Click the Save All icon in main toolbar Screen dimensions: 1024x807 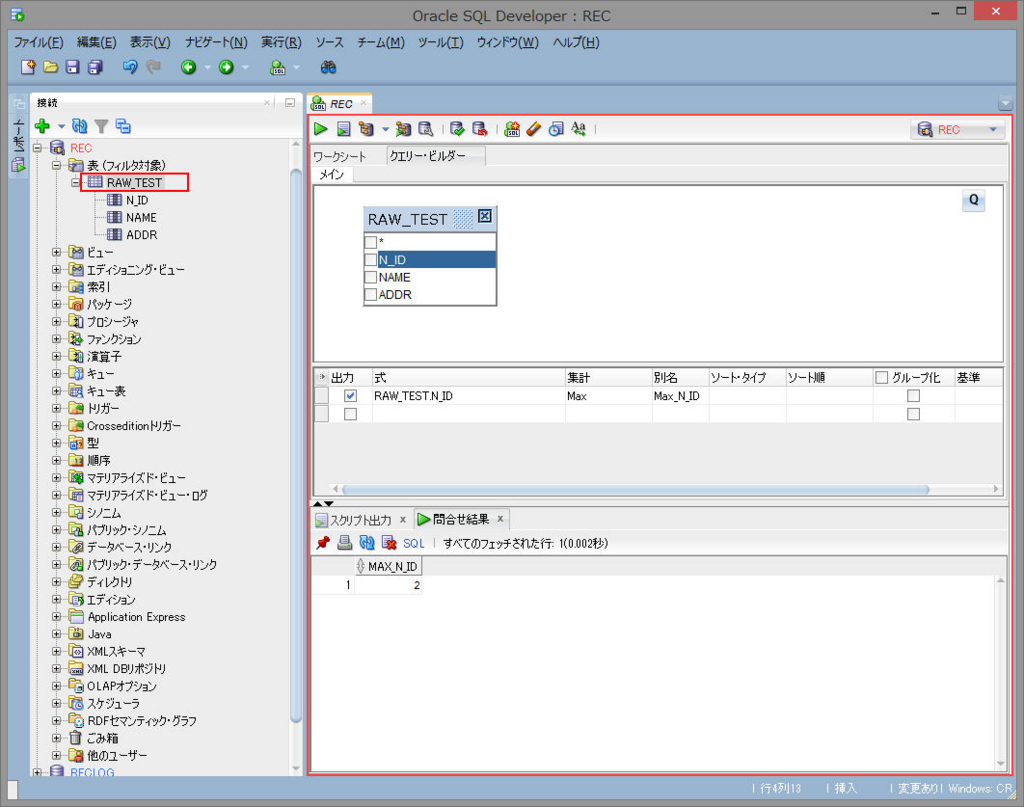[x=95, y=67]
